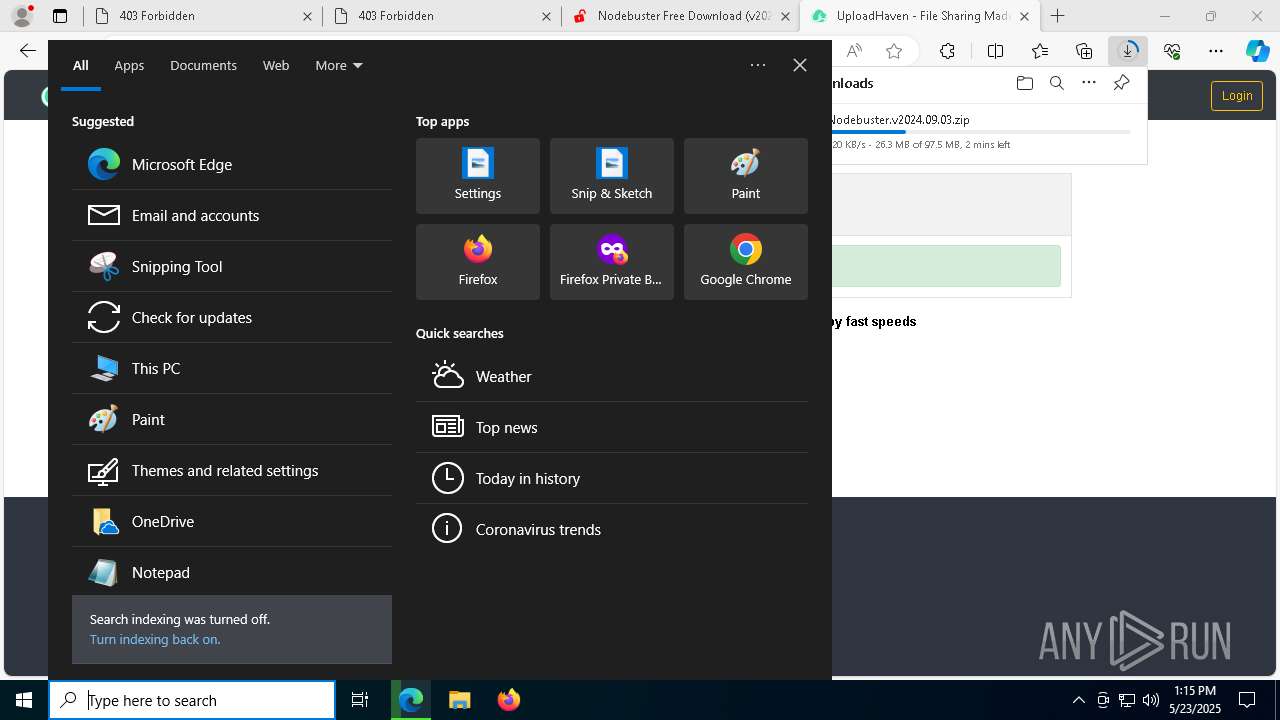The image size is (1280, 720).
Task: Open Settings tile in Top apps
Action: (x=478, y=176)
